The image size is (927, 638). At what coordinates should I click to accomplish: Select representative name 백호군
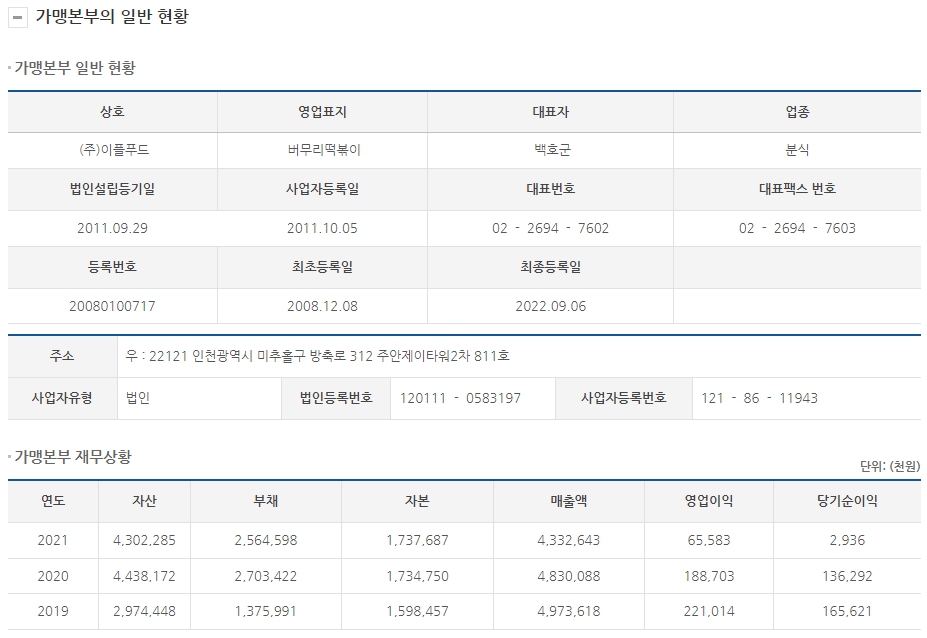(552, 150)
